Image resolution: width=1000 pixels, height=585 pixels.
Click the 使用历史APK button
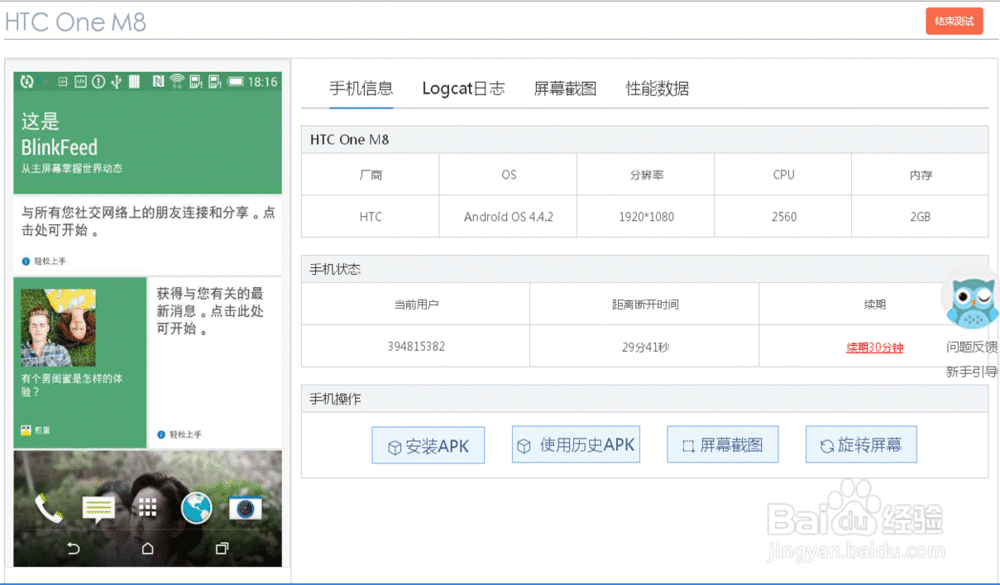(576, 445)
